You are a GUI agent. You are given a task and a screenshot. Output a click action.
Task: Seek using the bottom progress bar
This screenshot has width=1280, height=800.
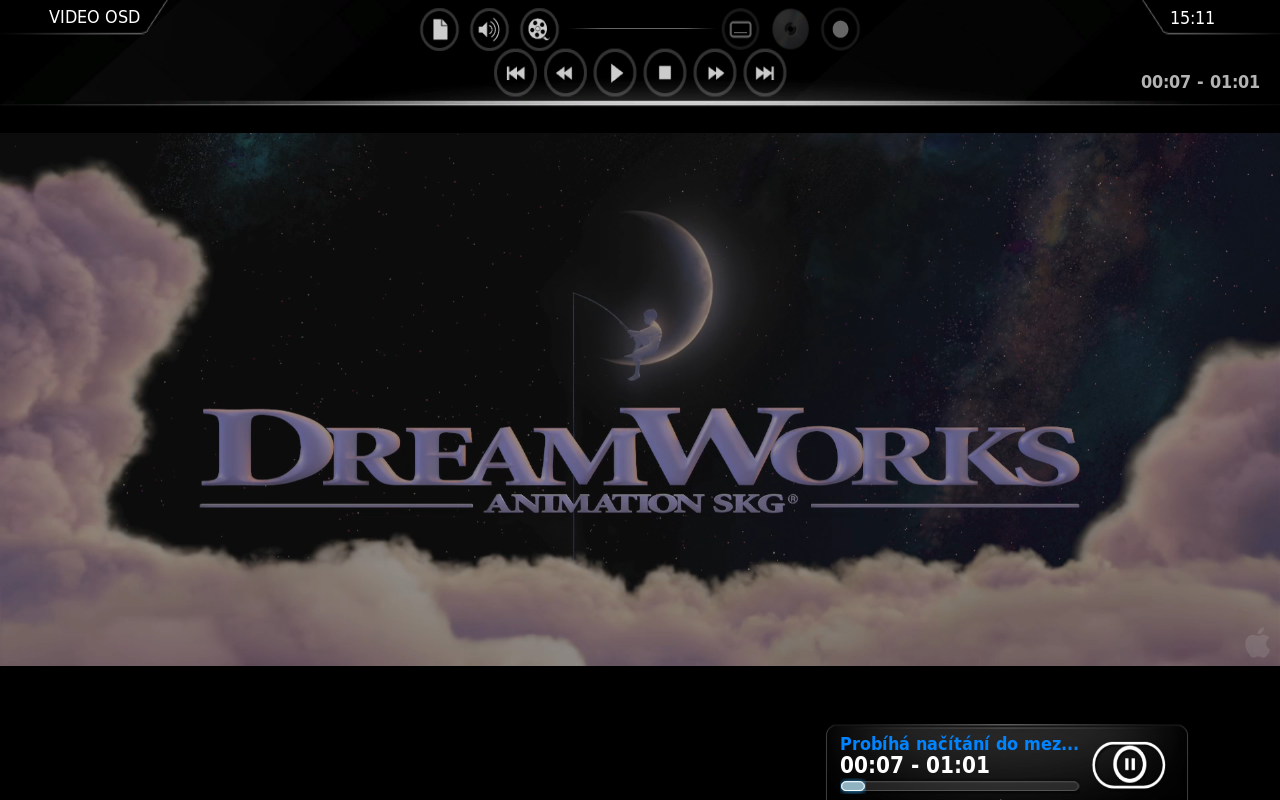click(x=959, y=786)
